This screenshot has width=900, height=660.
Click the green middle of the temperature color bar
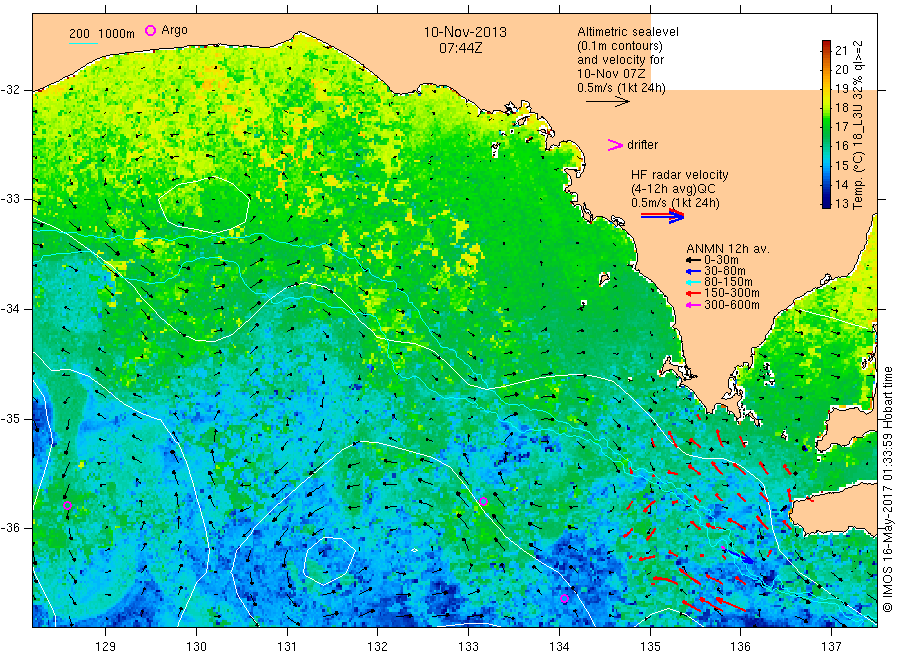click(826, 129)
